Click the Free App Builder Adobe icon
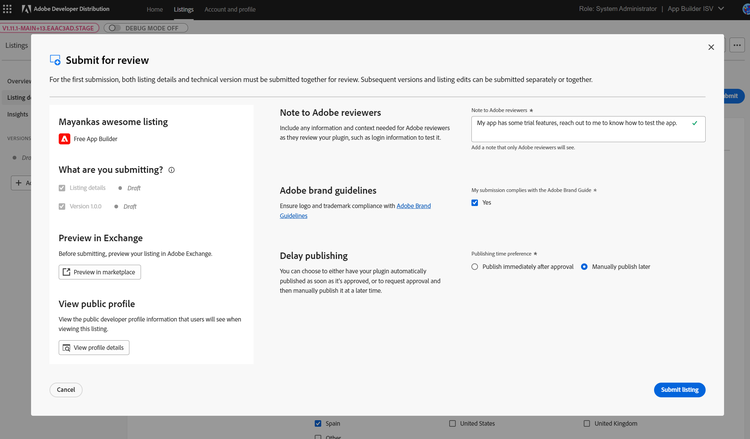750x439 pixels. pos(64,139)
